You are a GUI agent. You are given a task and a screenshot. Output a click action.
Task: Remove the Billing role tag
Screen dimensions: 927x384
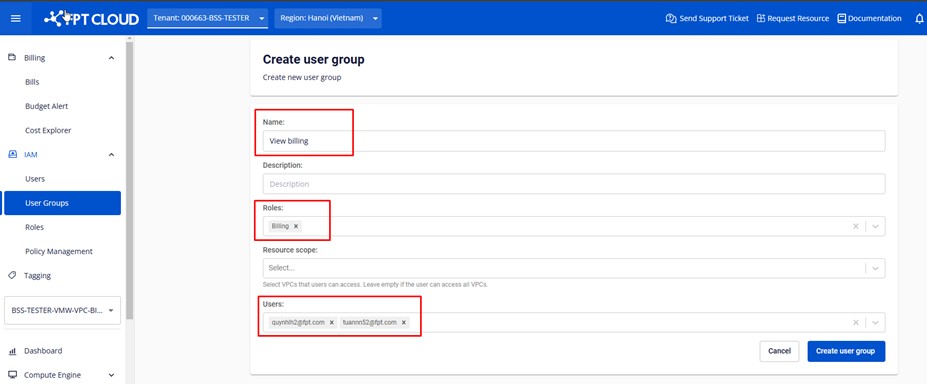coord(296,226)
